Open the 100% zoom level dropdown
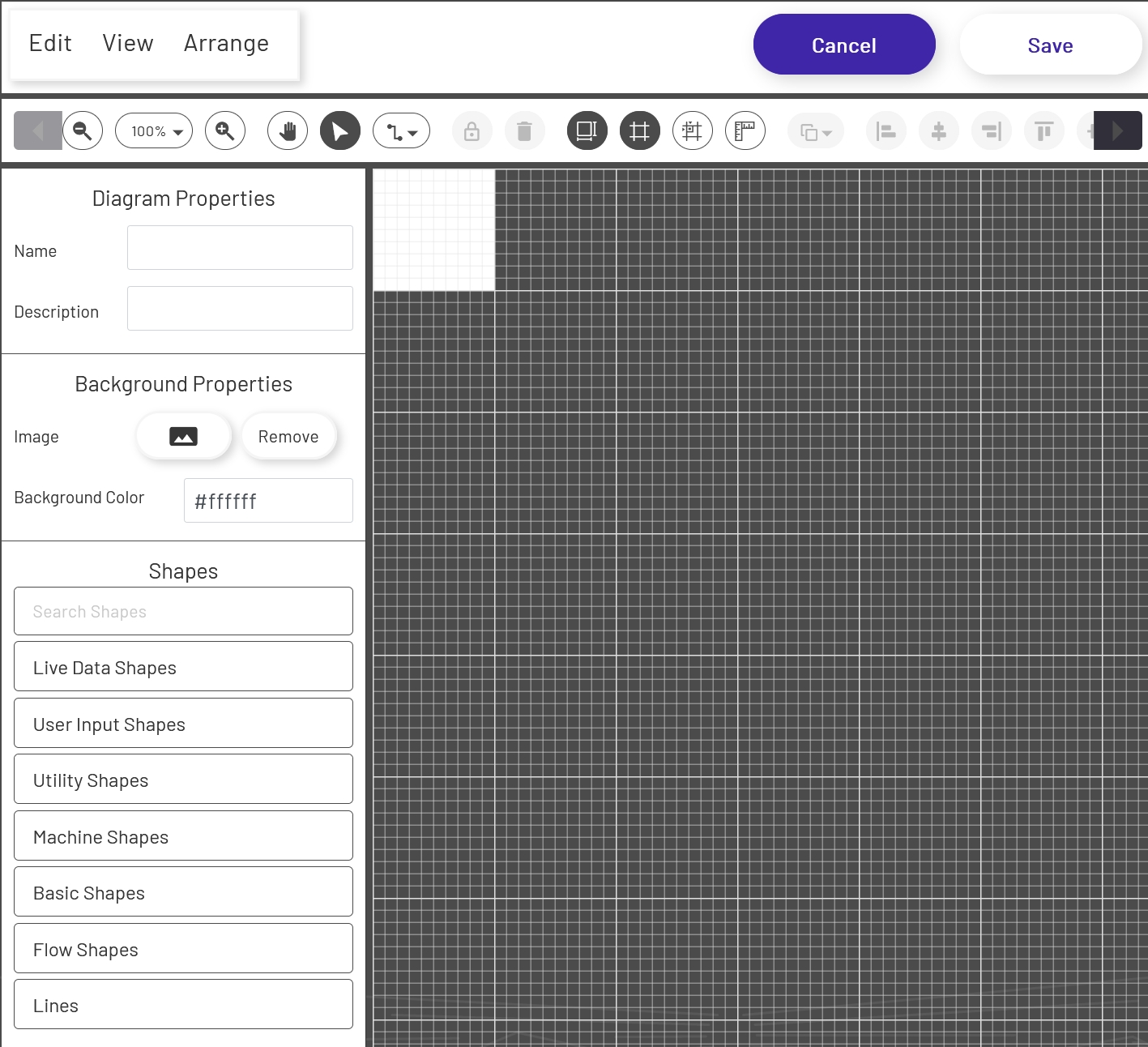Screen dimensions: 1148x1047 154,130
